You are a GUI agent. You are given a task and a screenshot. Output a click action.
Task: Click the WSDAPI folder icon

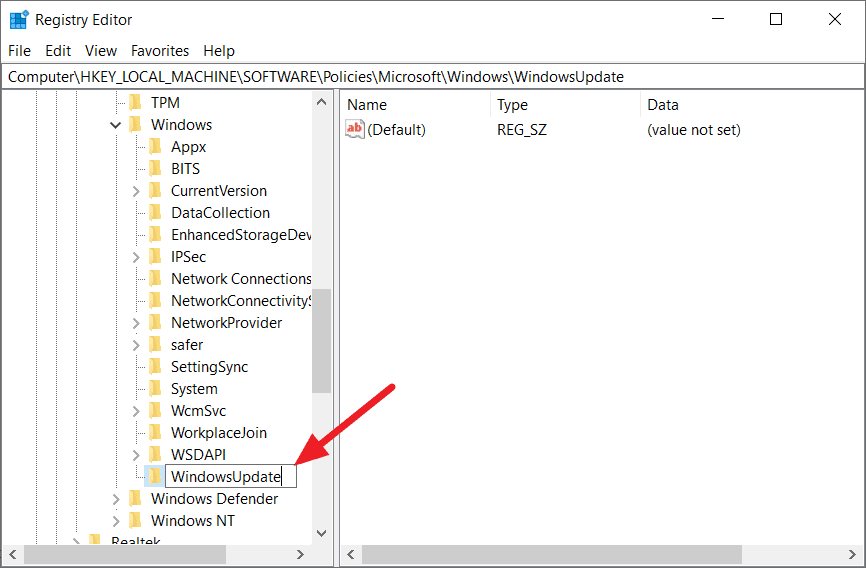pyautogui.click(x=156, y=455)
